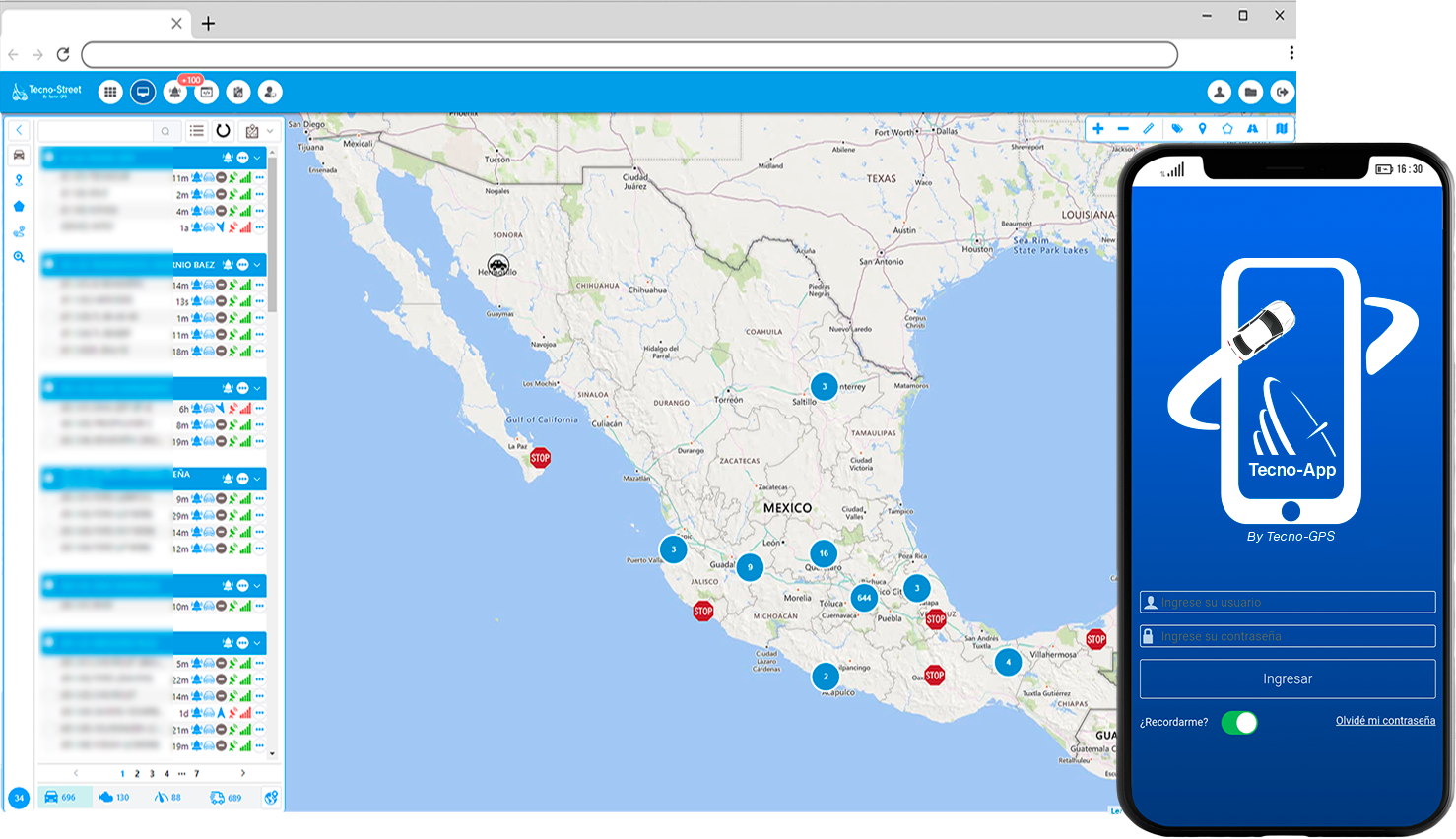Viewport: 1456px width, 839px height.
Task: Click vehicle marker at Hermosillo
Action: tap(498, 265)
